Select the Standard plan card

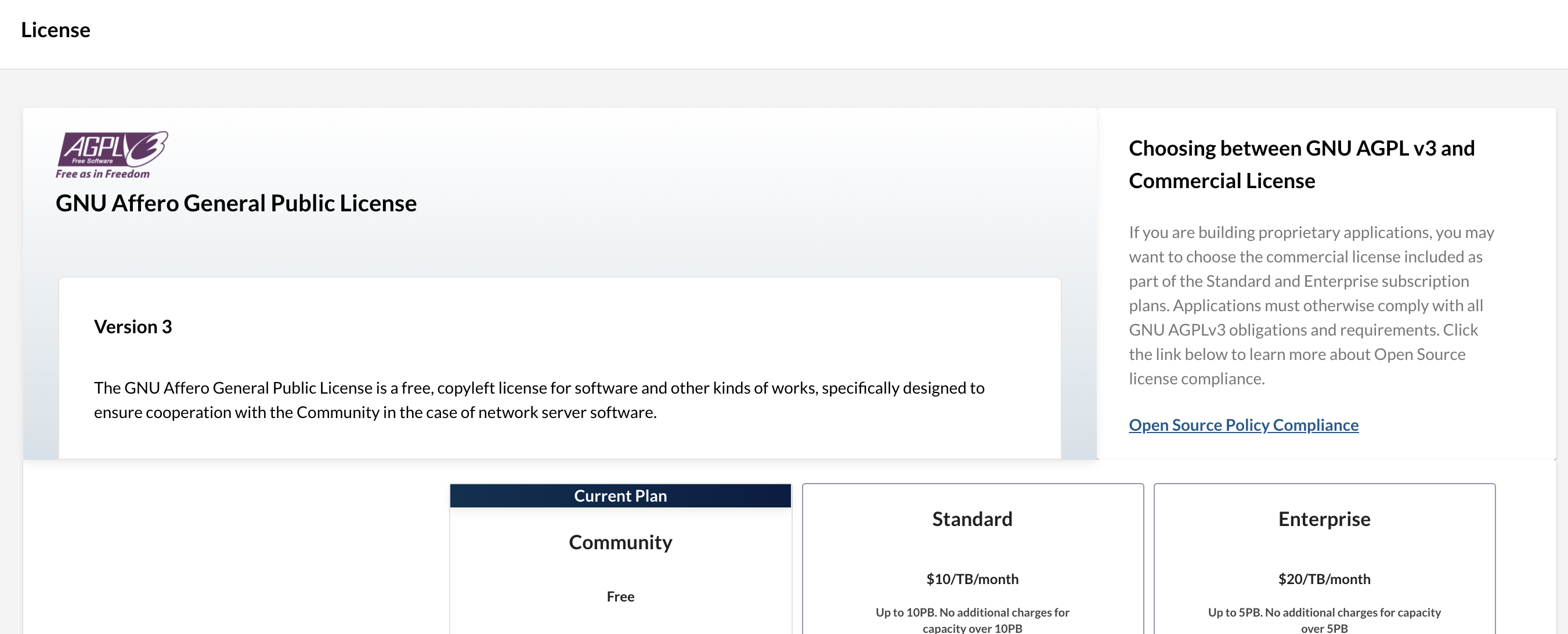pos(972,548)
